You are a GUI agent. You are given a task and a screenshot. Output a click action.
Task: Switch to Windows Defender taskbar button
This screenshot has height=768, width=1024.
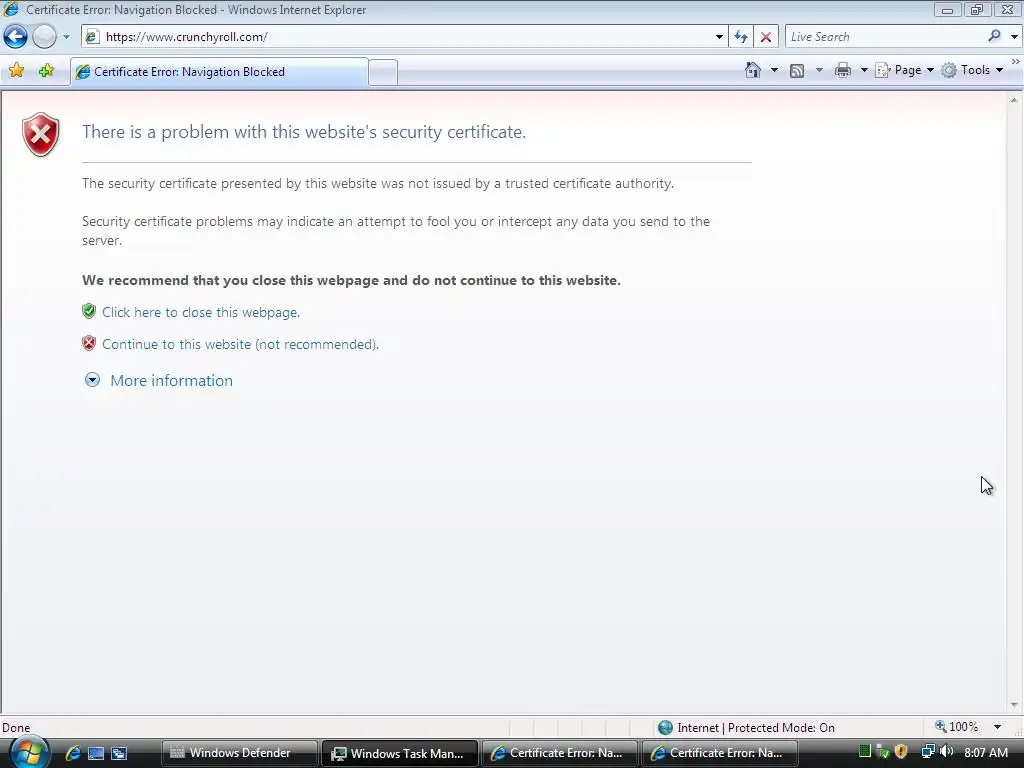click(240, 753)
